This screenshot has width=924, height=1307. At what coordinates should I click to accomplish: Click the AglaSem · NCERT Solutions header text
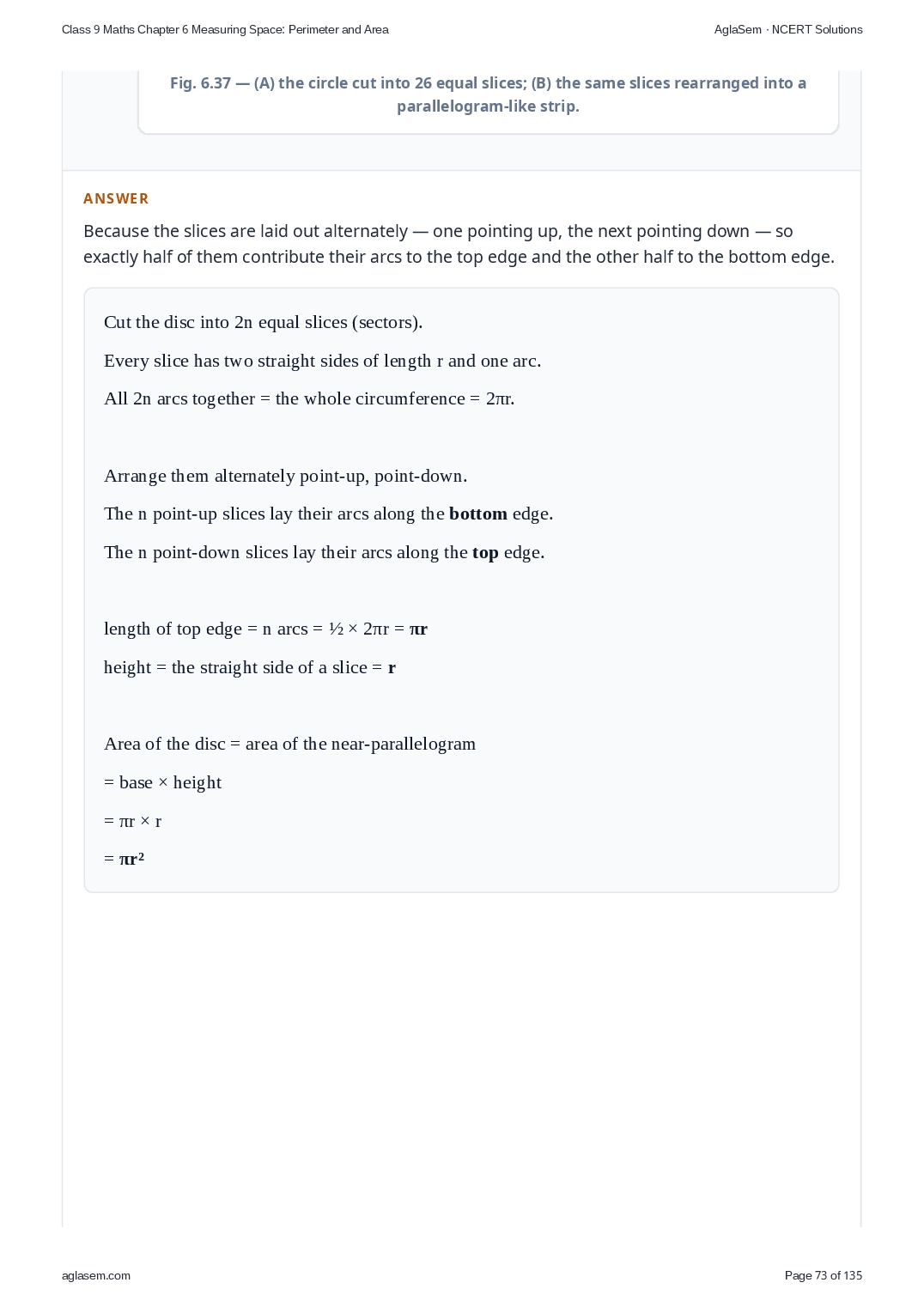[788, 29]
